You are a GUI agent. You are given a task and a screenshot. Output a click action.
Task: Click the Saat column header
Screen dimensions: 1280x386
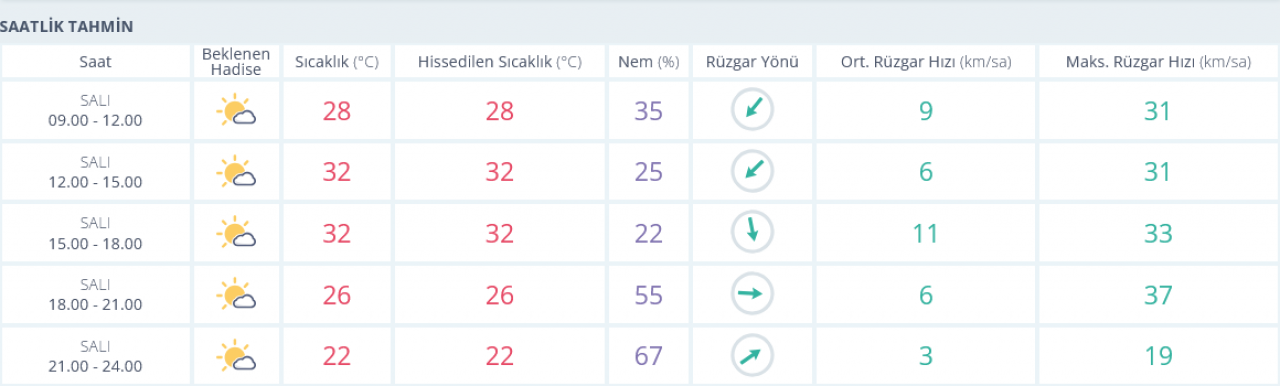(96, 62)
